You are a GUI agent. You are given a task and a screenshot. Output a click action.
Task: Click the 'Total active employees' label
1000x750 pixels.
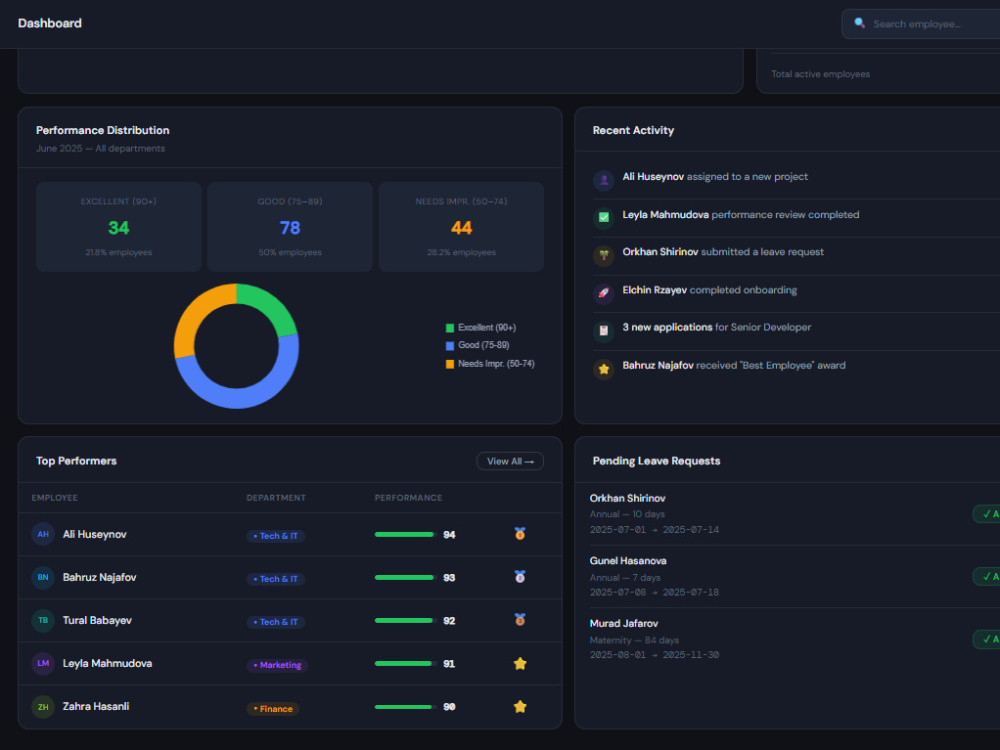coord(820,74)
